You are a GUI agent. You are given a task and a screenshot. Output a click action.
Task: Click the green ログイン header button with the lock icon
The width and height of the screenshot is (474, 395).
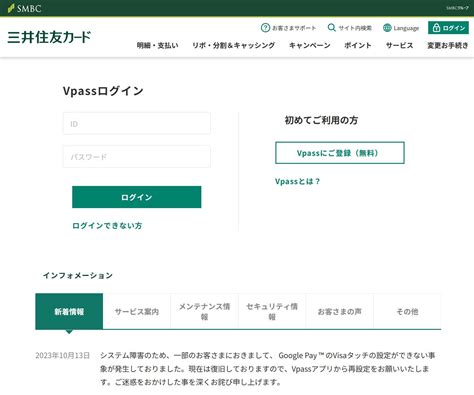pyautogui.click(x=448, y=28)
